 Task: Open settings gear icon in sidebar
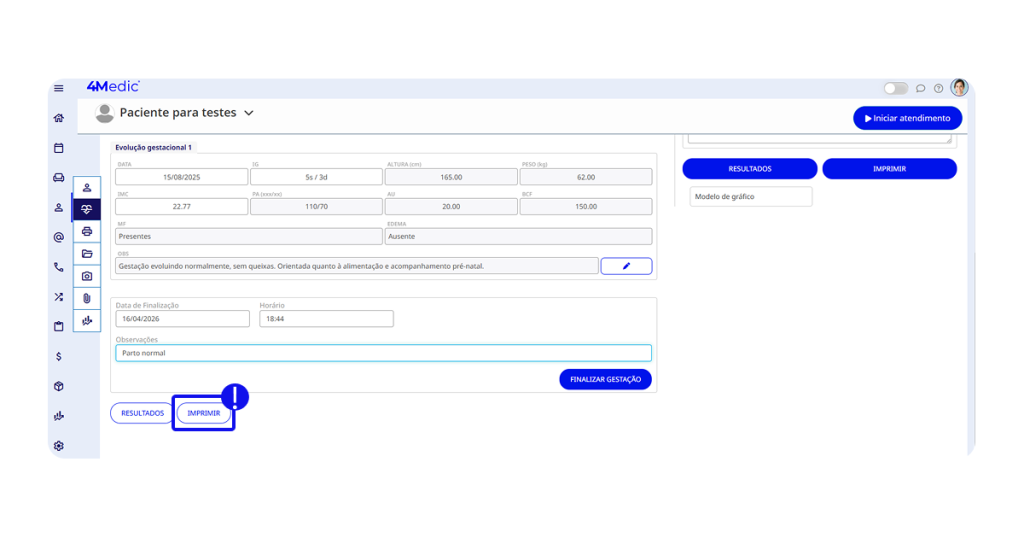59,446
